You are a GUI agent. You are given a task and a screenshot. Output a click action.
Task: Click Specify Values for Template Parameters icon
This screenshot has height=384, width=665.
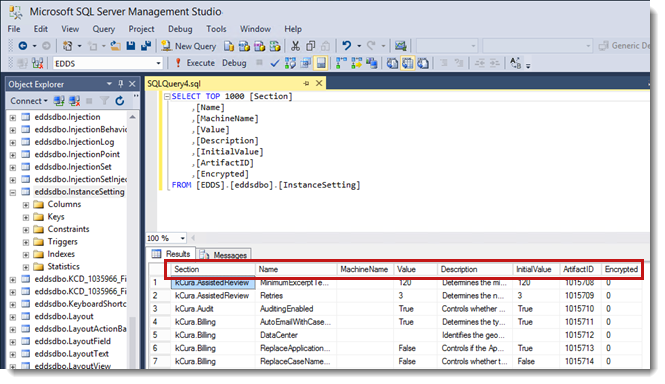click(x=515, y=64)
